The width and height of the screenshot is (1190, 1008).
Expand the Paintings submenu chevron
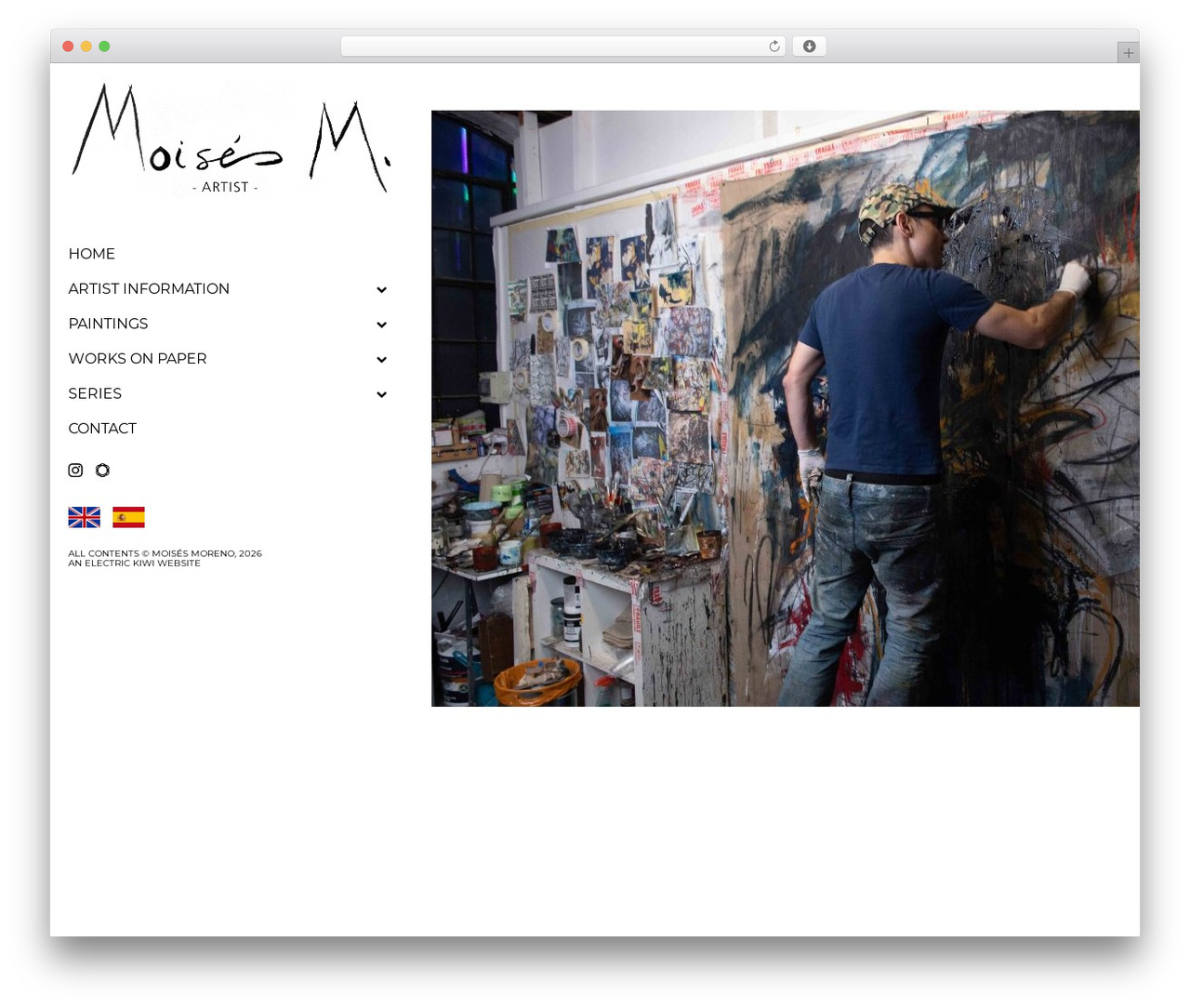point(381,325)
